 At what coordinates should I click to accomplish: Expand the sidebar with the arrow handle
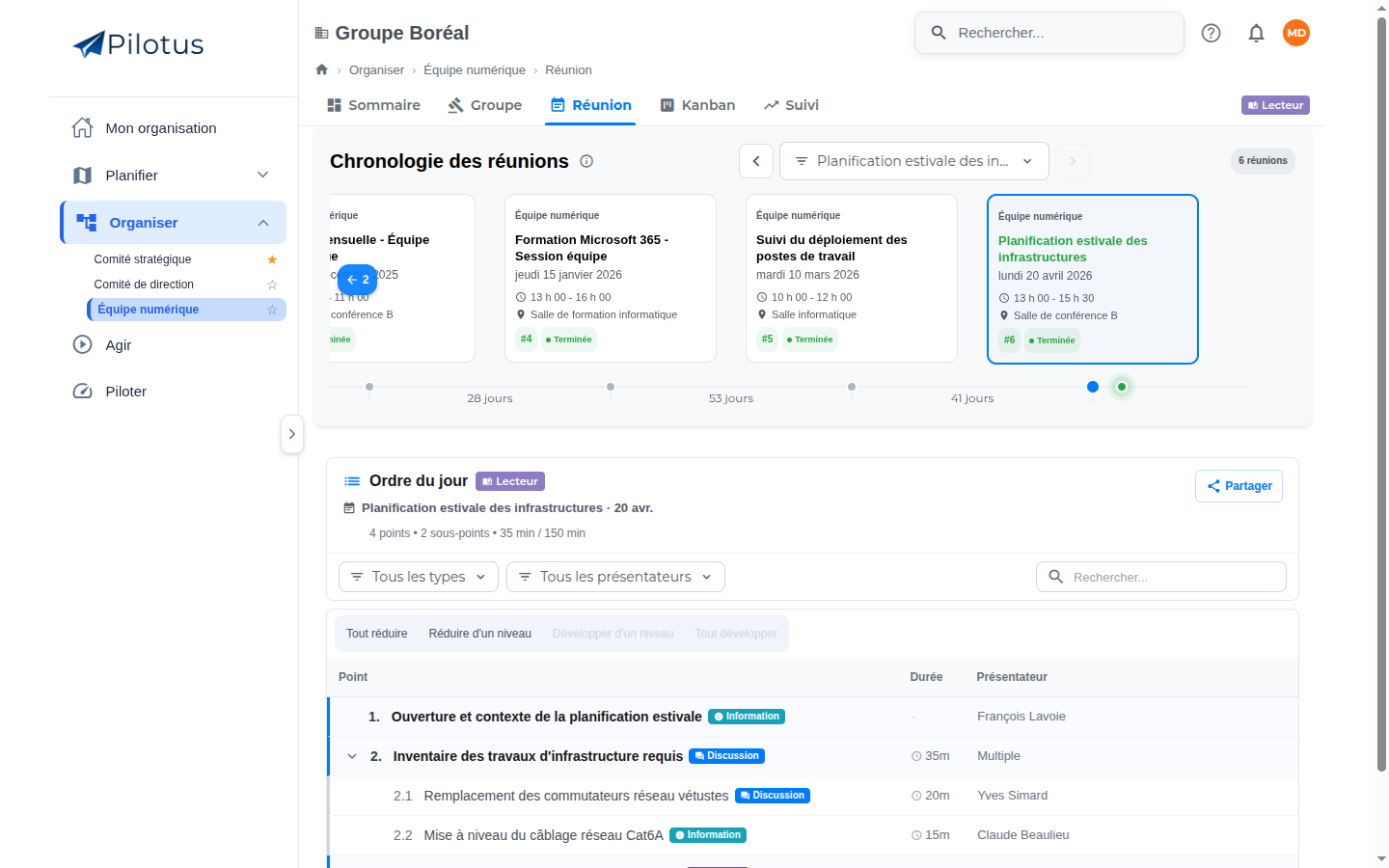click(291, 434)
